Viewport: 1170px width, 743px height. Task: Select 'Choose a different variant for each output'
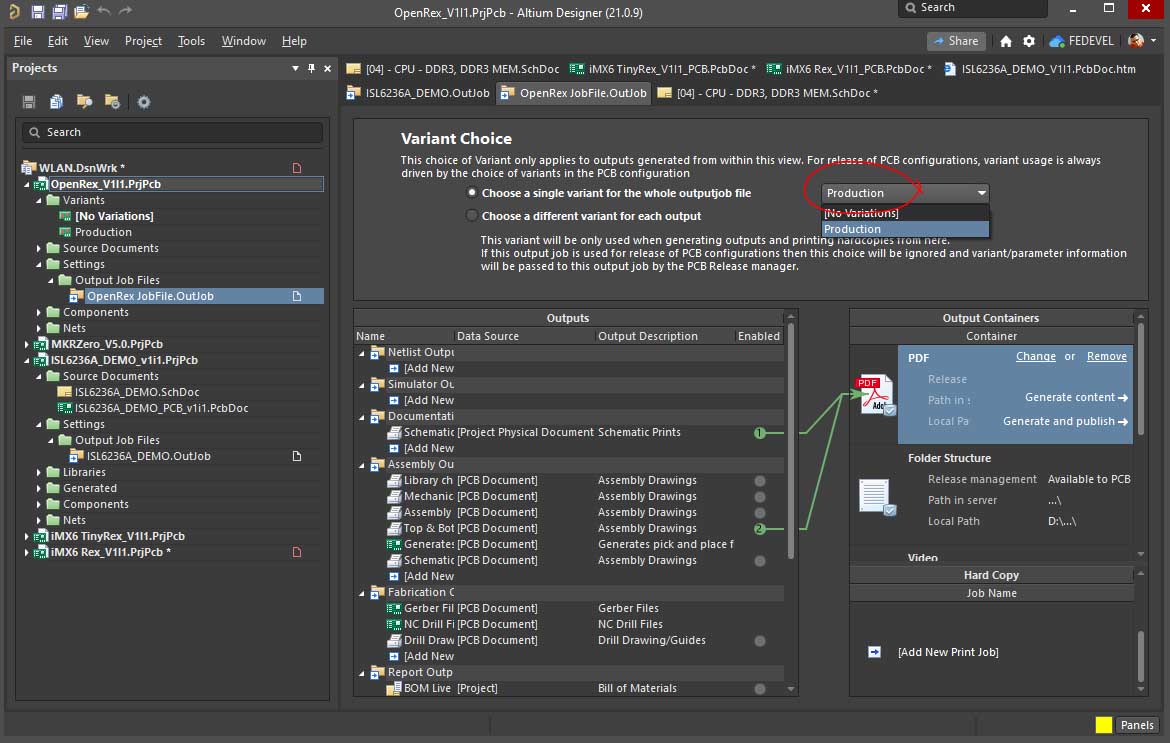tap(472, 216)
